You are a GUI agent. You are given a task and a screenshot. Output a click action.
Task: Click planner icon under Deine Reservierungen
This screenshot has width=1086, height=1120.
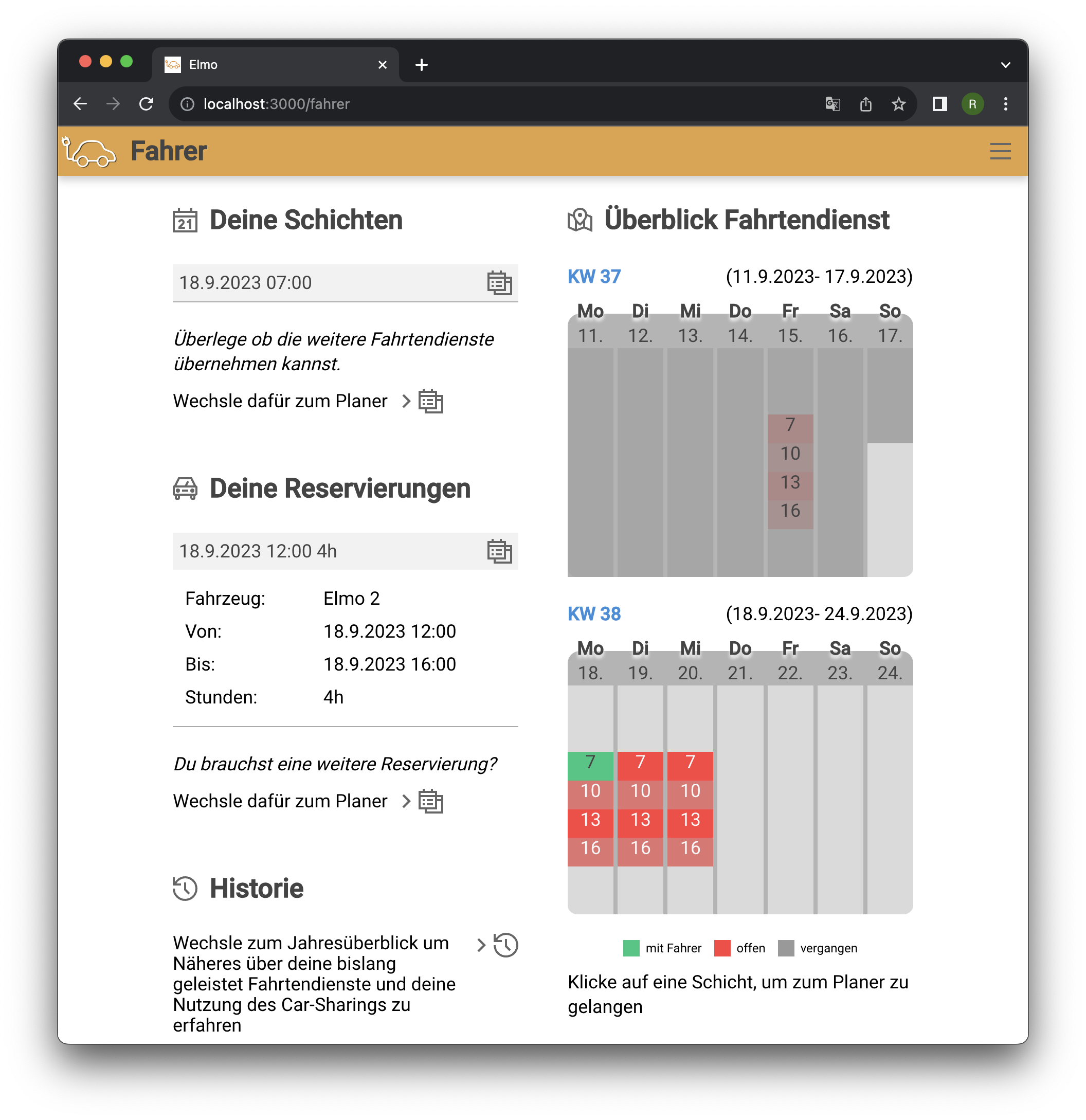point(431,801)
